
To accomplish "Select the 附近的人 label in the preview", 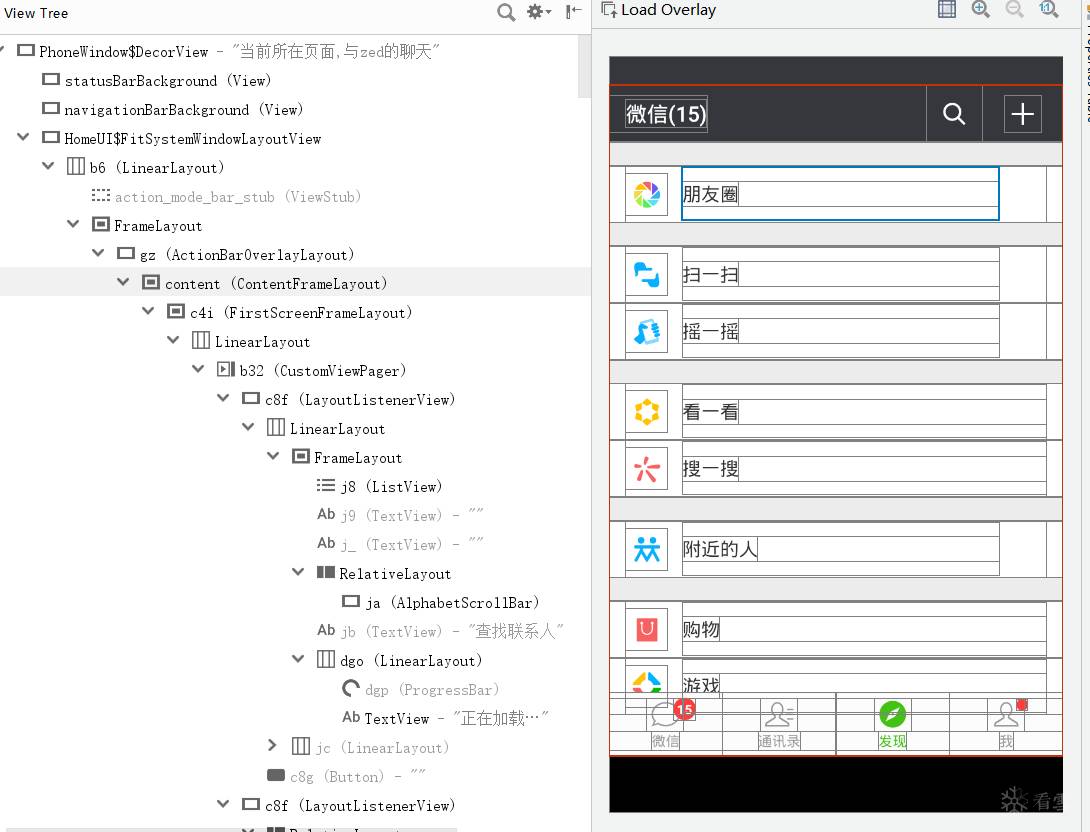I will pyautogui.click(x=719, y=550).
